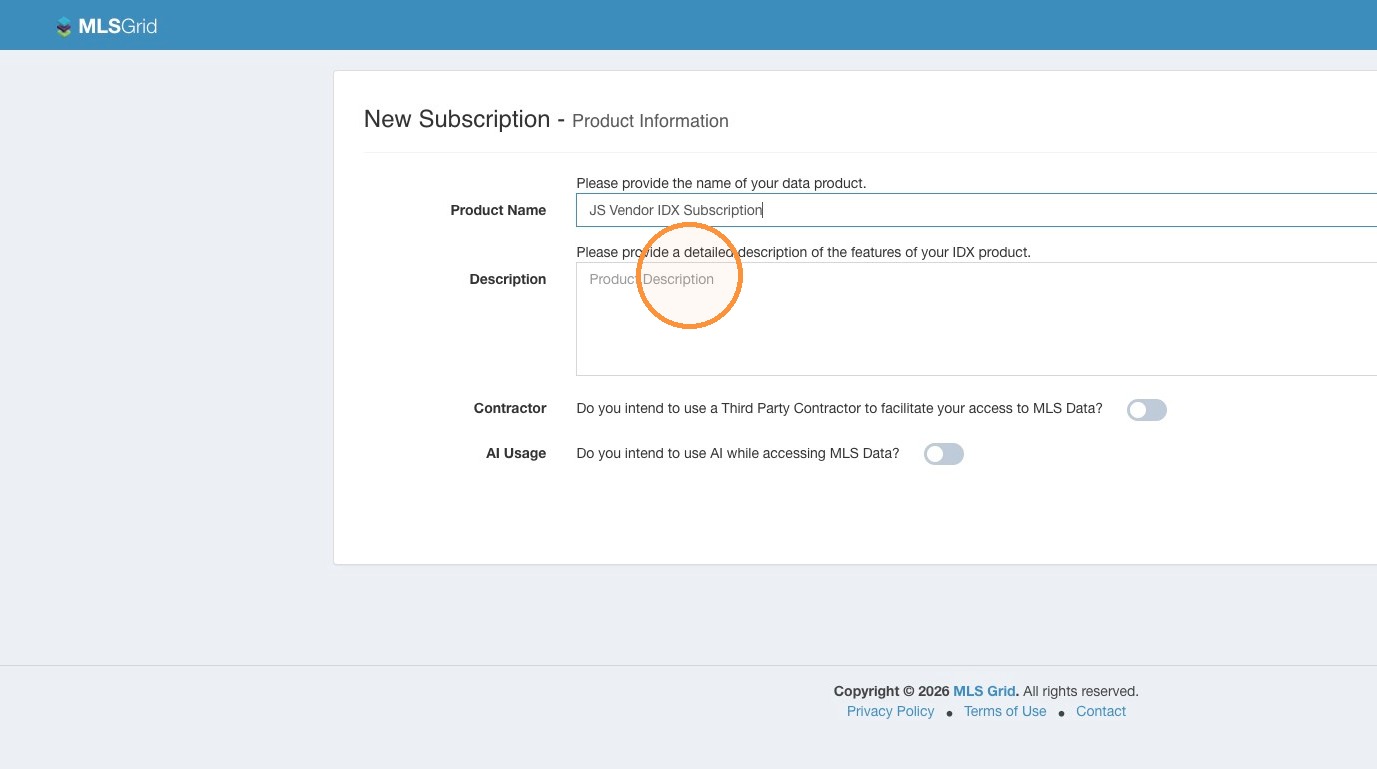Click the Product Information subtitle text
1377x769 pixels.
pos(650,121)
